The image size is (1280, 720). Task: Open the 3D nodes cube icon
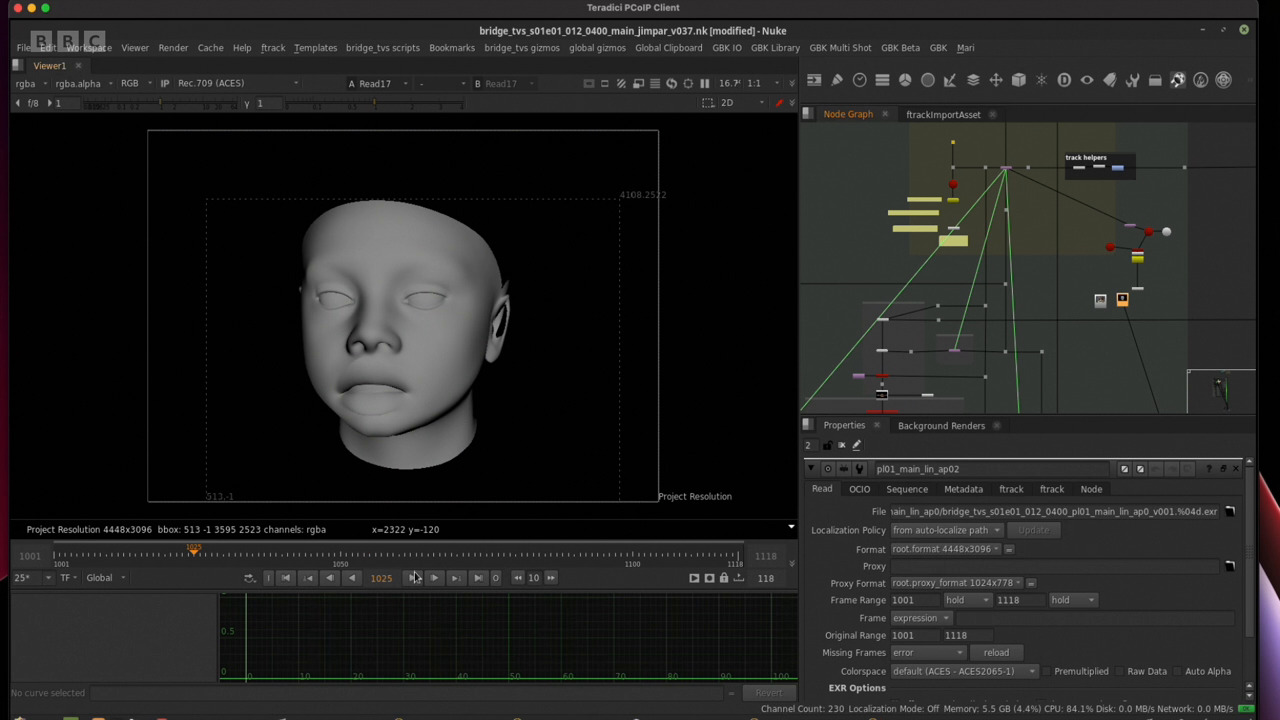(1019, 80)
